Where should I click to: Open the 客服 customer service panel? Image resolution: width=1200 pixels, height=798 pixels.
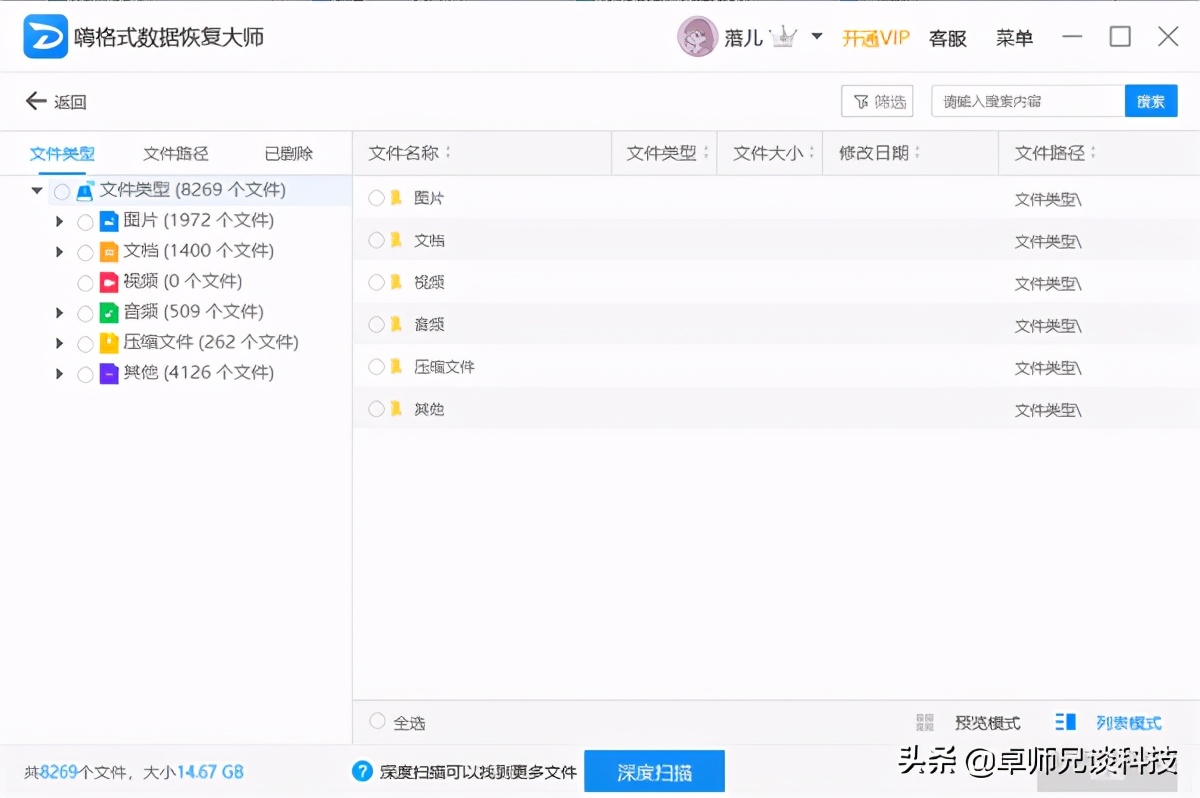946,38
